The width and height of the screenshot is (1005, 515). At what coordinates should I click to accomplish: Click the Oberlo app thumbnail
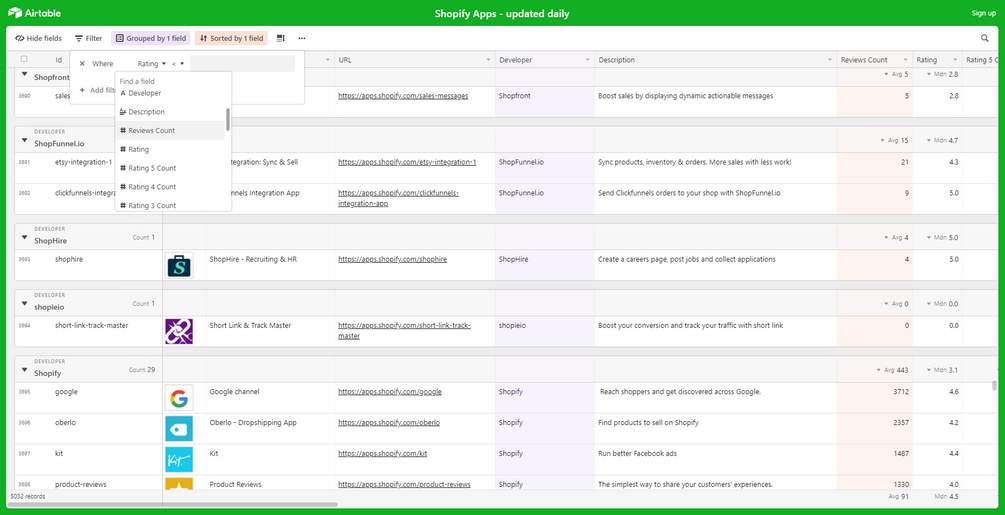click(179, 429)
